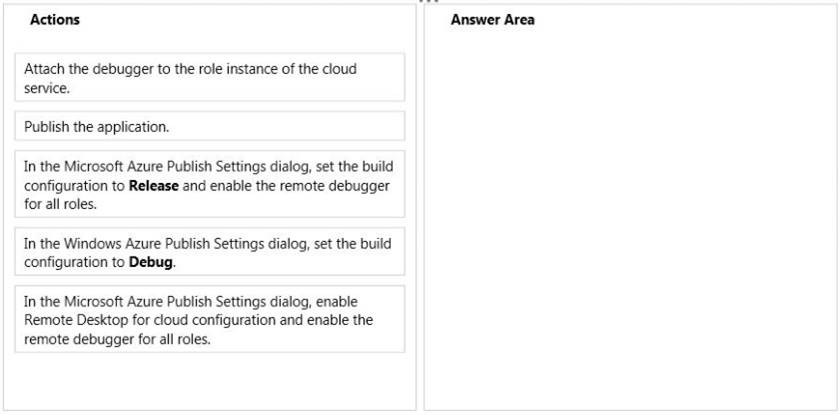Choose the Enable Remote Desktop action box
This screenshot has height=415, width=840.
pyautogui.click(x=209, y=319)
